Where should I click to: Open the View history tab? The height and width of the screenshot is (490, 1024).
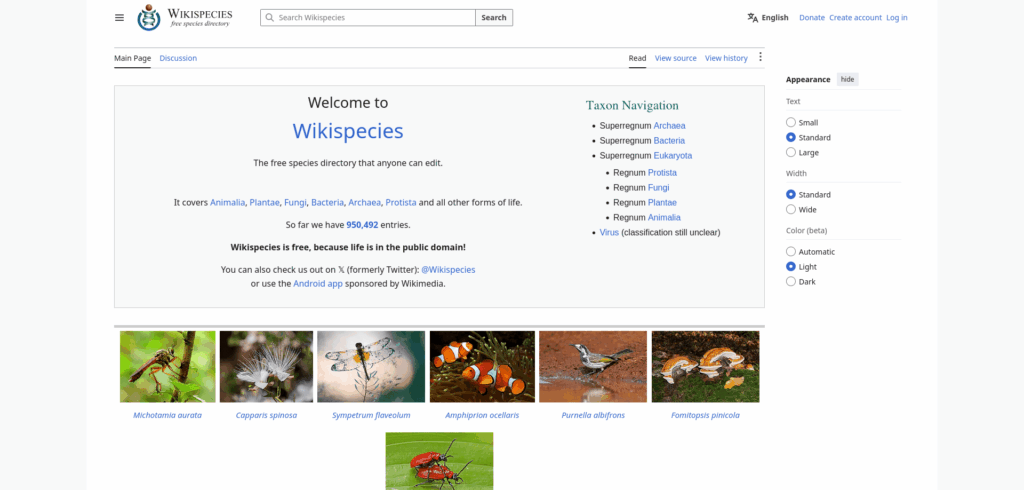pyautogui.click(x=726, y=58)
